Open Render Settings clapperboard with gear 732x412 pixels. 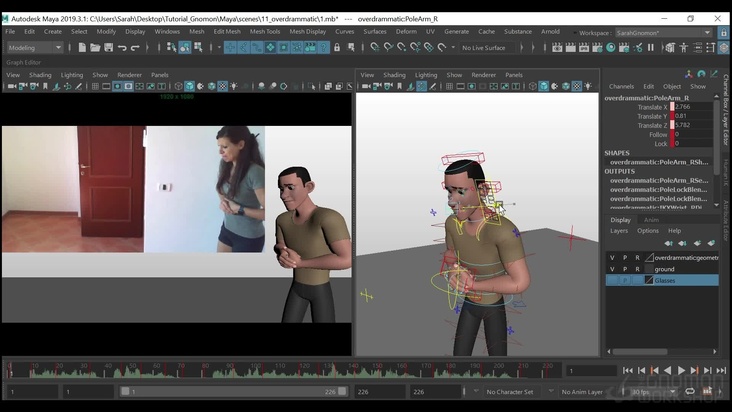click(597, 48)
